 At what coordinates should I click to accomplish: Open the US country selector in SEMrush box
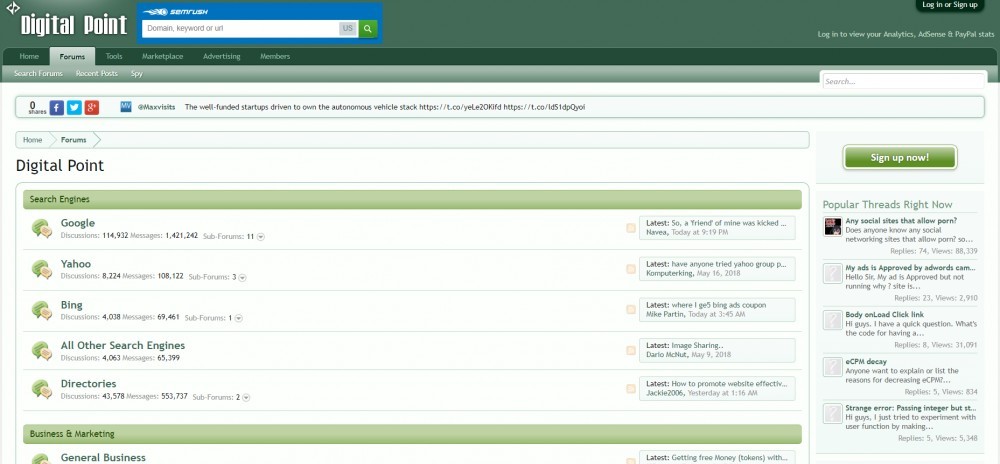click(348, 29)
